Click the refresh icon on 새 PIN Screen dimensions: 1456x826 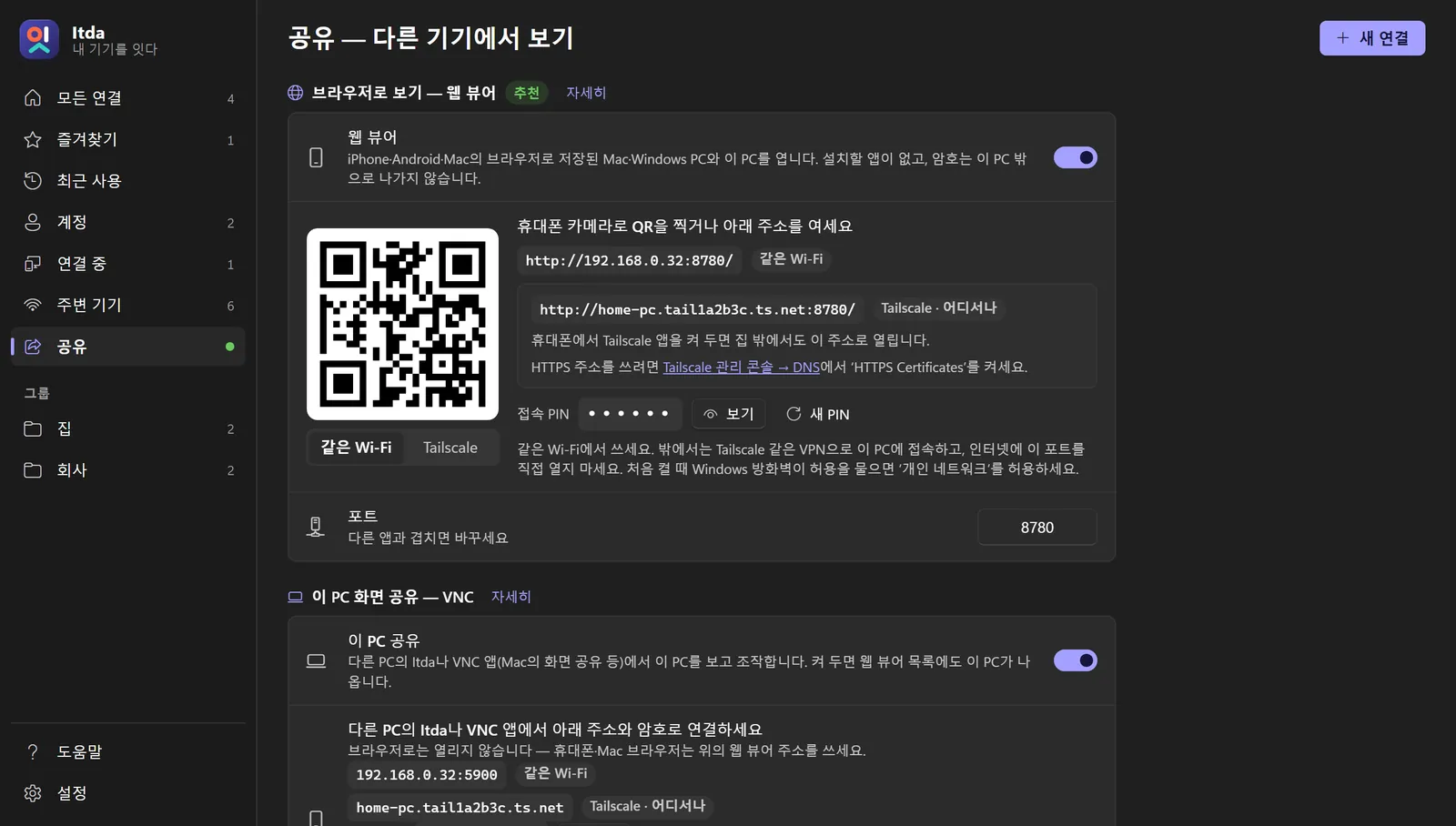click(794, 414)
